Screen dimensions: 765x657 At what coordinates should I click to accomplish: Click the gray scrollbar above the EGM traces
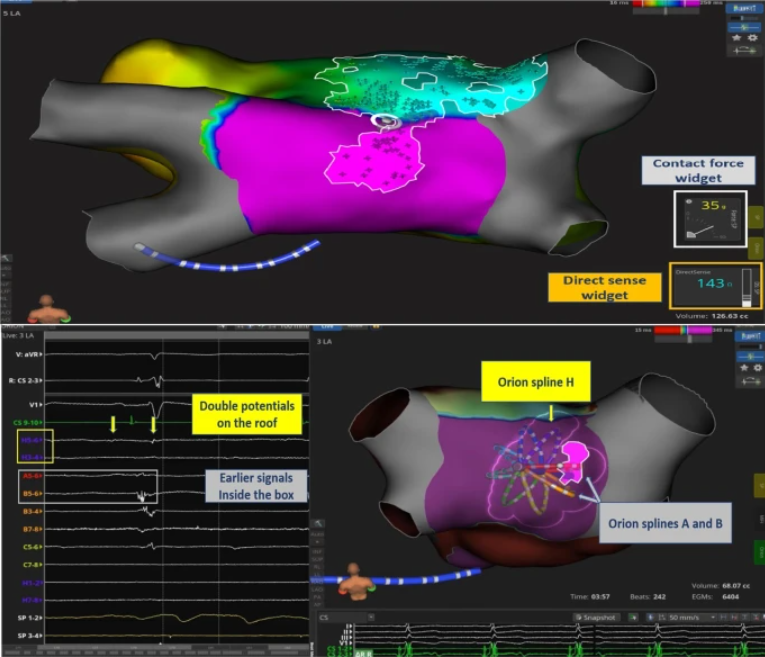(176, 336)
